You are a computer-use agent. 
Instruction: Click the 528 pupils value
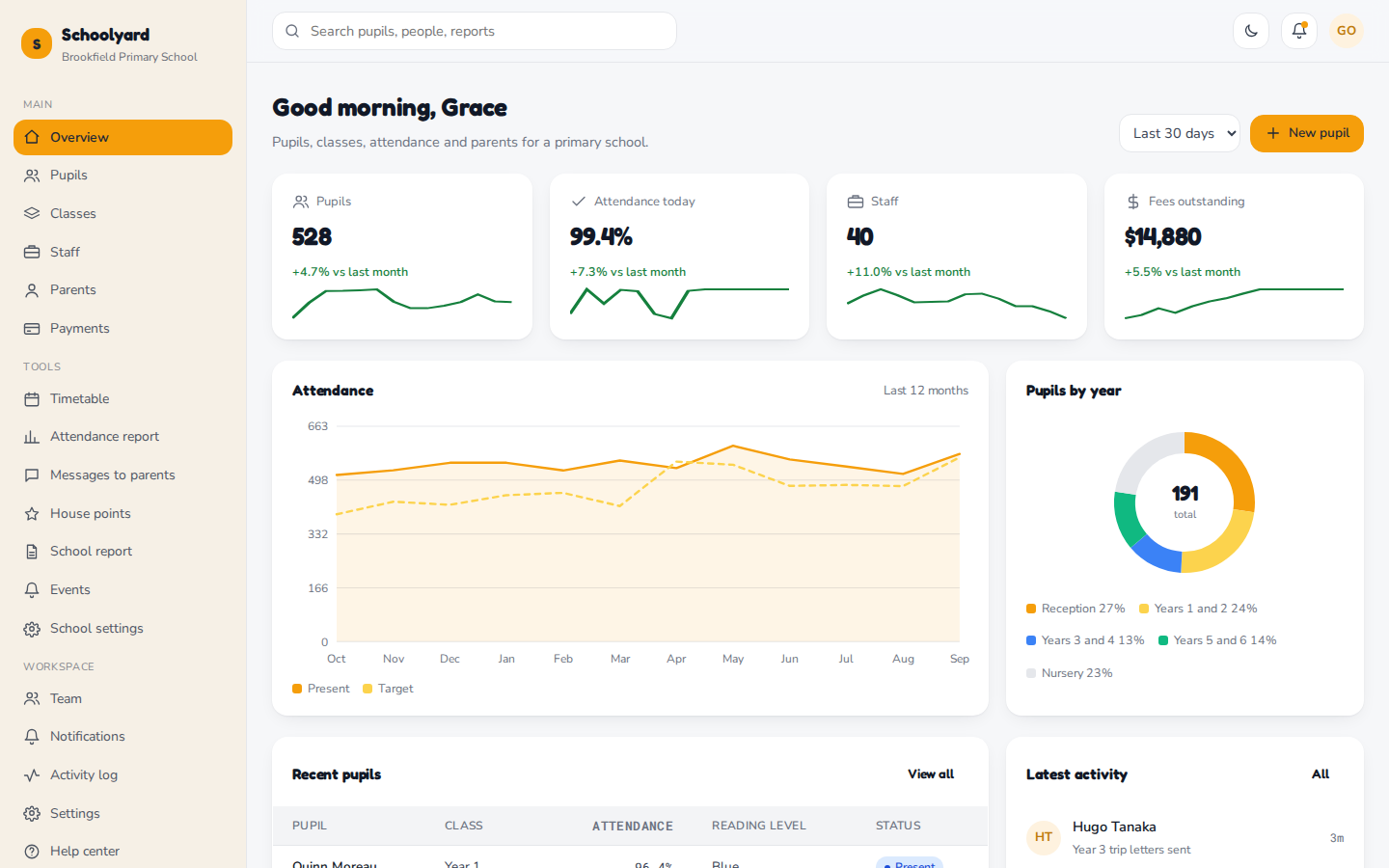pyautogui.click(x=312, y=237)
